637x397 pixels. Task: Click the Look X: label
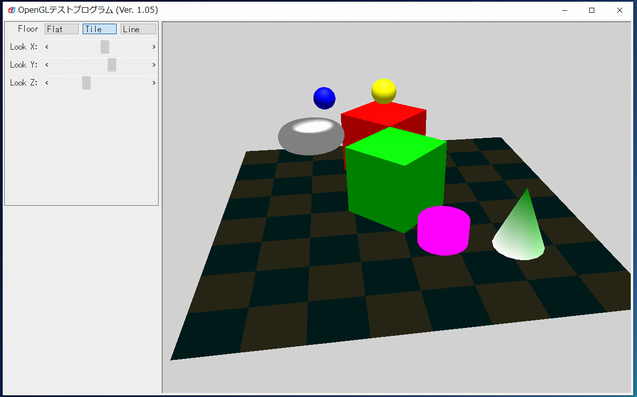pos(24,47)
